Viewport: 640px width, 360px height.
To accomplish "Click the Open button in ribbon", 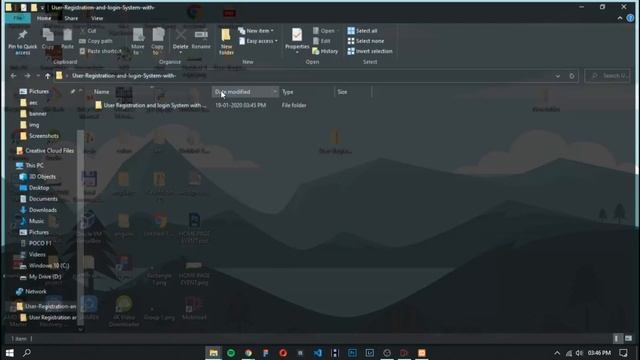I will (x=326, y=31).
